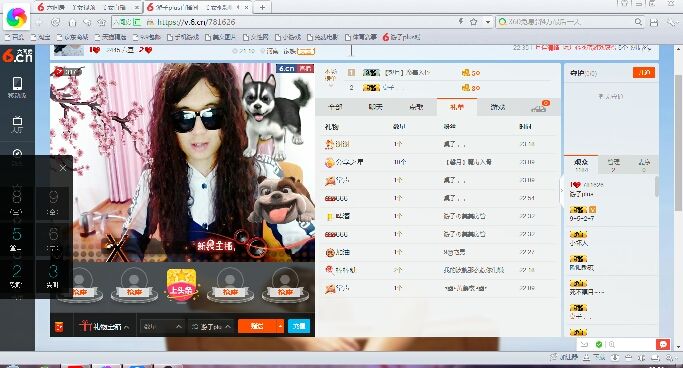This screenshot has height=368, width=683.
Task: Open the mobile phone icon in left sidebar
Action: coord(17,86)
